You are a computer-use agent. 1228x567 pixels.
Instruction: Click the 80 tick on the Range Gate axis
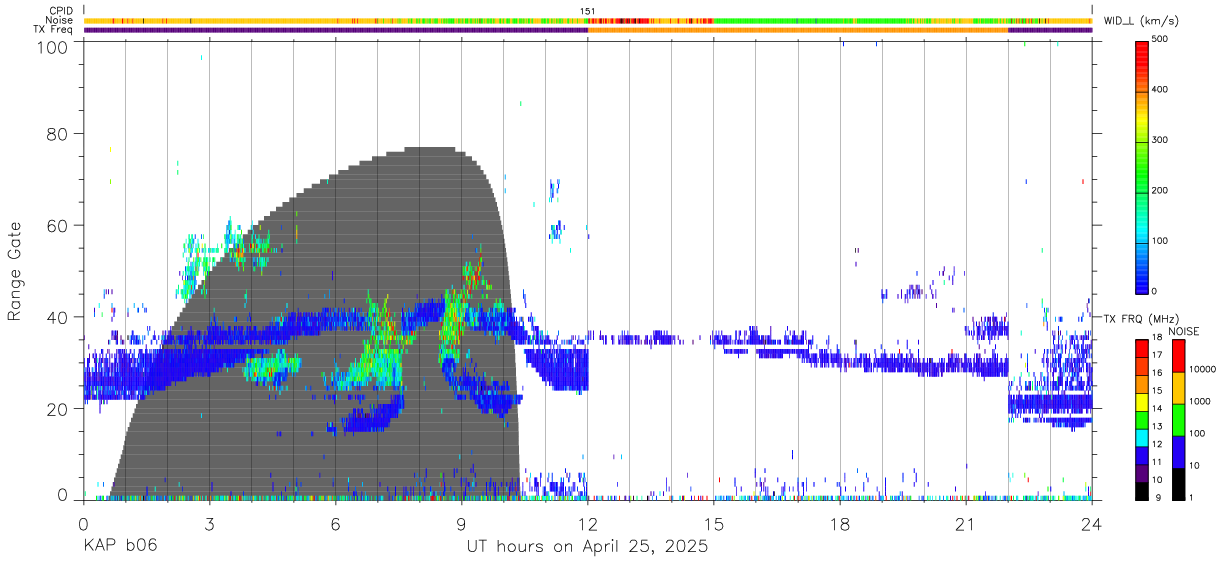pyautogui.click(x=58, y=133)
